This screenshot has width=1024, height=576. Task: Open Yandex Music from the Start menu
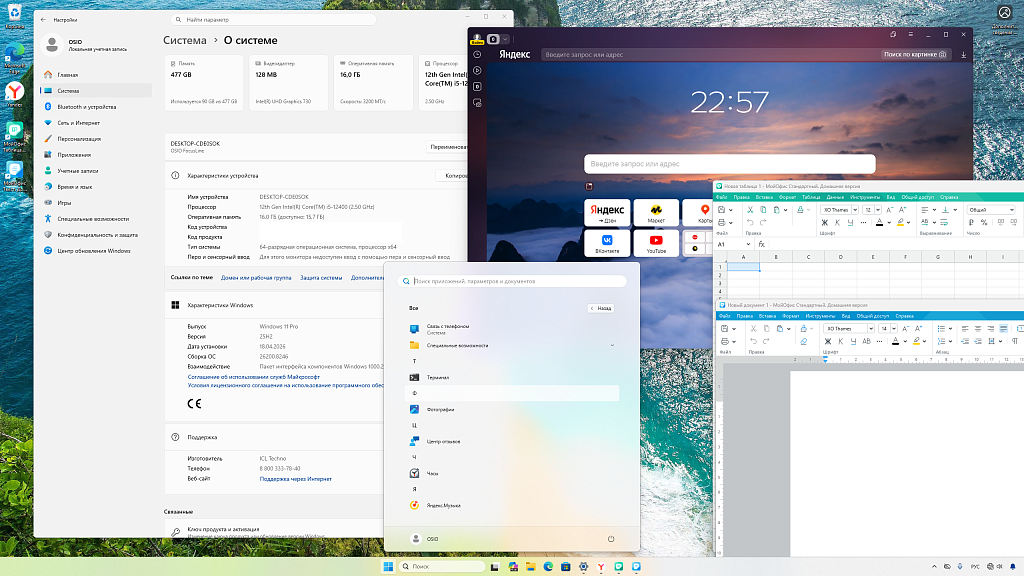tap(511, 505)
